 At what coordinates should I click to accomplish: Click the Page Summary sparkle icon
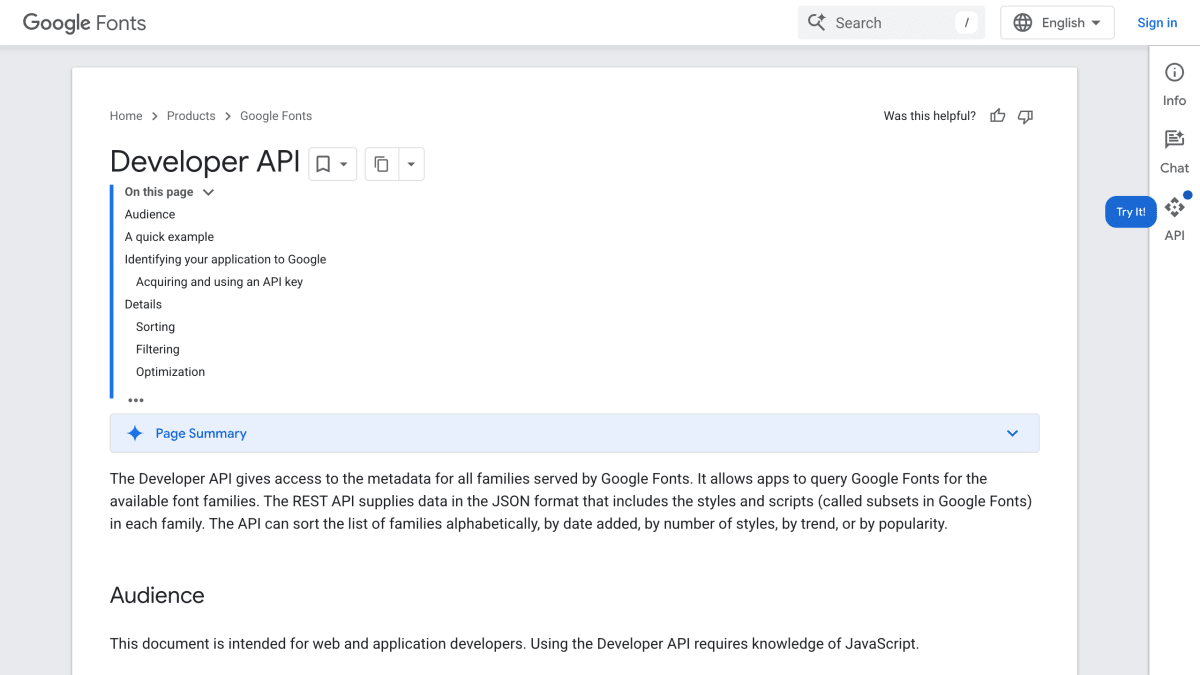(x=135, y=433)
